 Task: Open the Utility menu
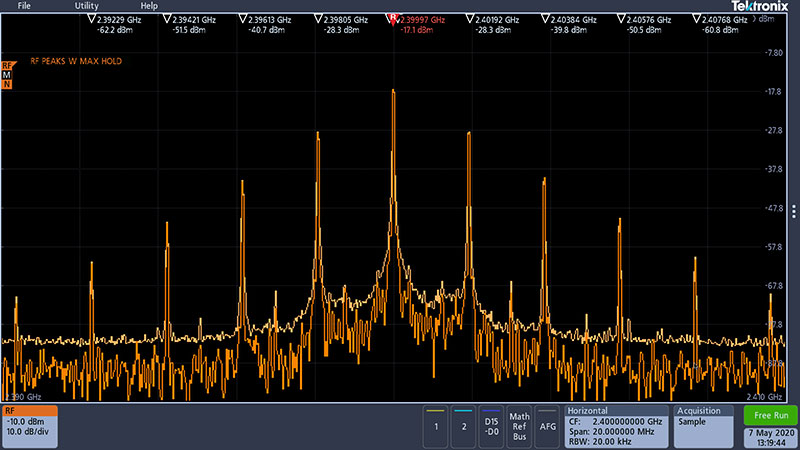tap(87, 6)
